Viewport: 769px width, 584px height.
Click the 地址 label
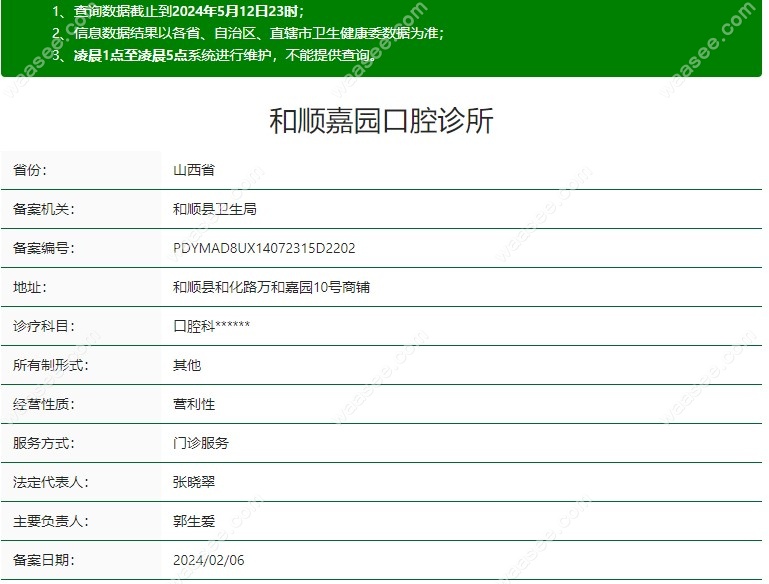coord(30,287)
